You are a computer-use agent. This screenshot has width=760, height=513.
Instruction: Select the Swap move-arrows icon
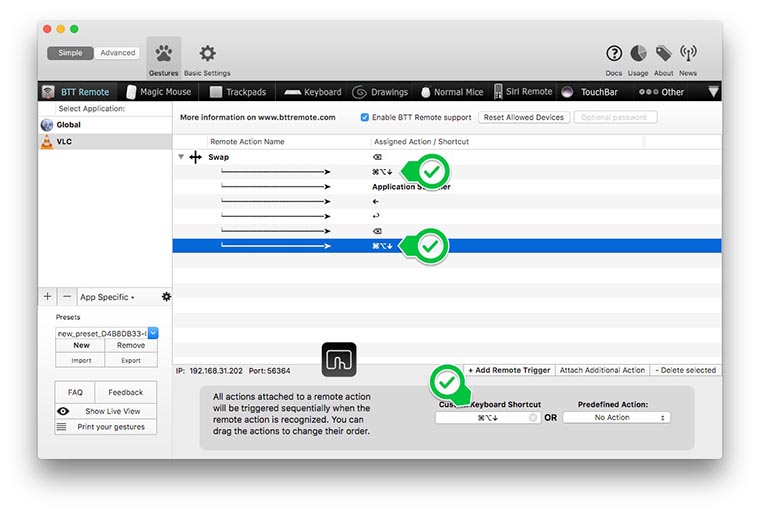pos(195,157)
